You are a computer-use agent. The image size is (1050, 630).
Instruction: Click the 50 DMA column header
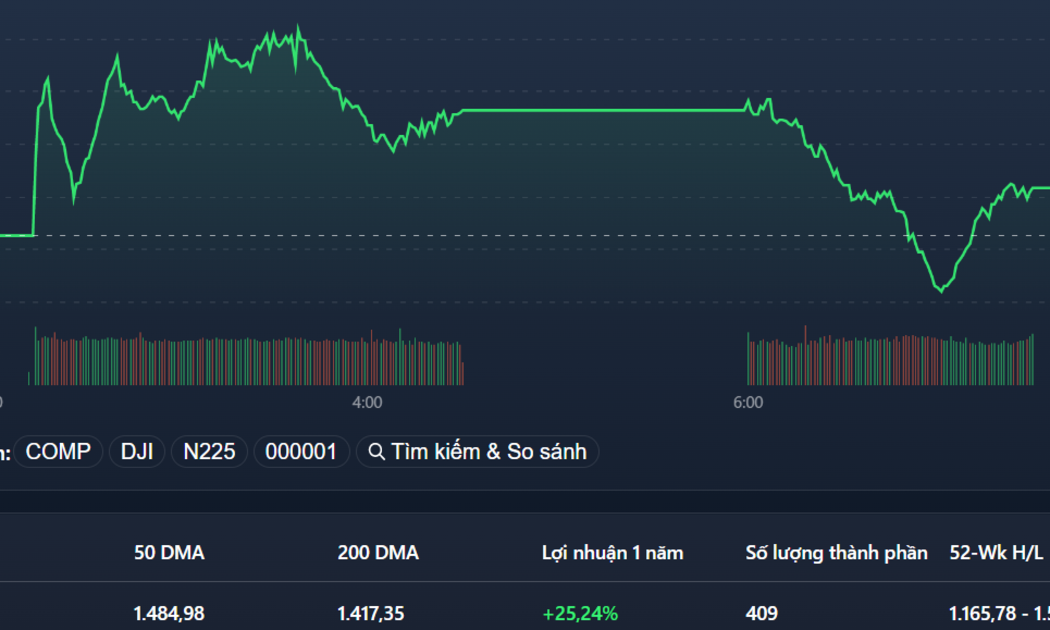tap(169, 553)
